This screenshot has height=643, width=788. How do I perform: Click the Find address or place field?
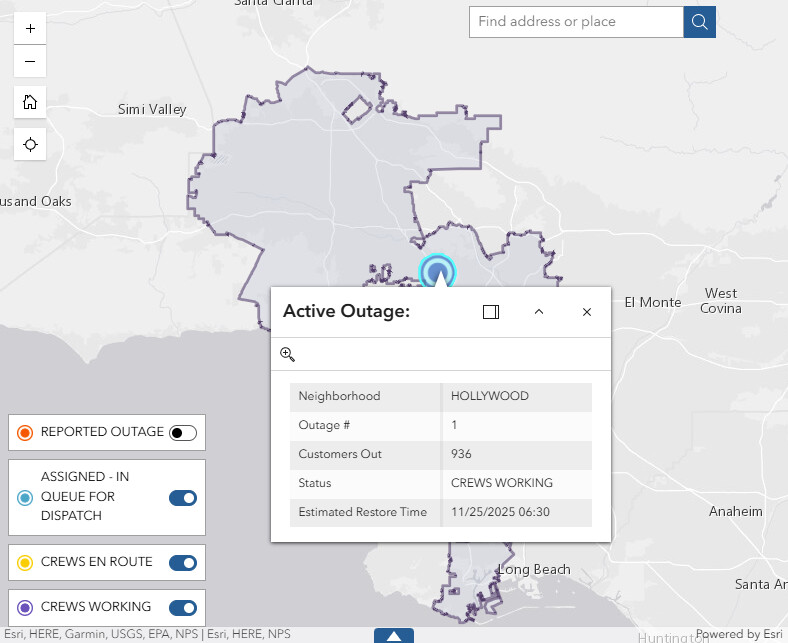pos(576,22)
